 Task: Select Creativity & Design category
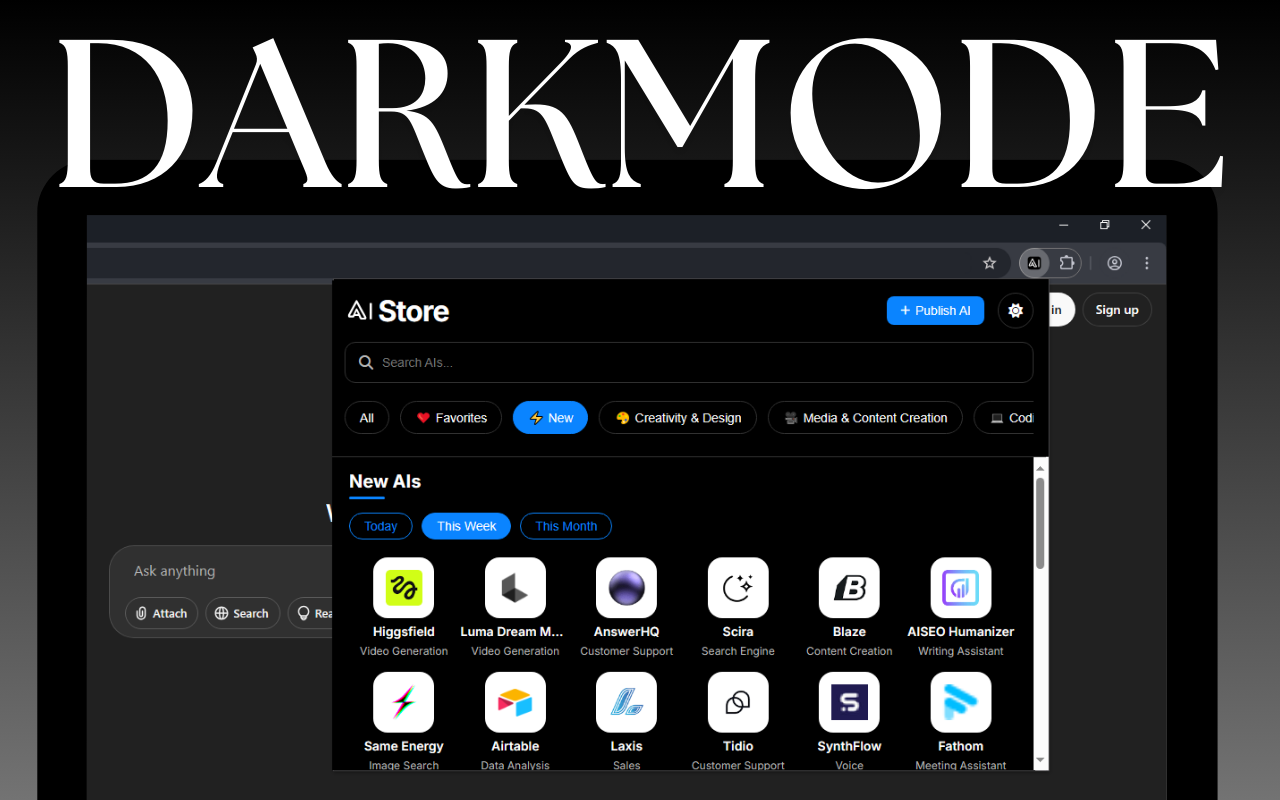(x=678, y=418)
